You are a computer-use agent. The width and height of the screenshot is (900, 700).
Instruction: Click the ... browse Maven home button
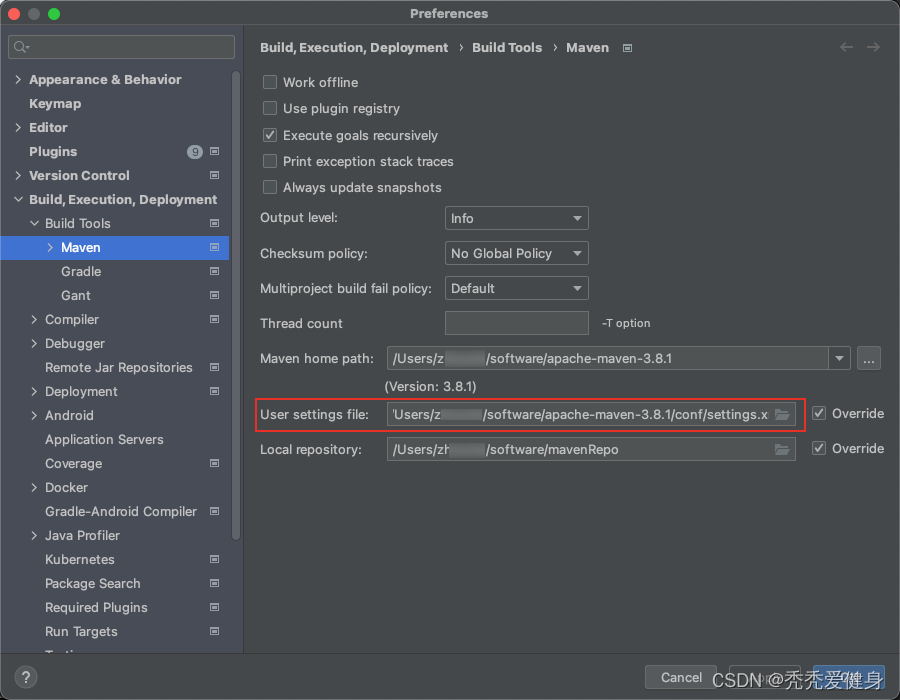[868, 359]
